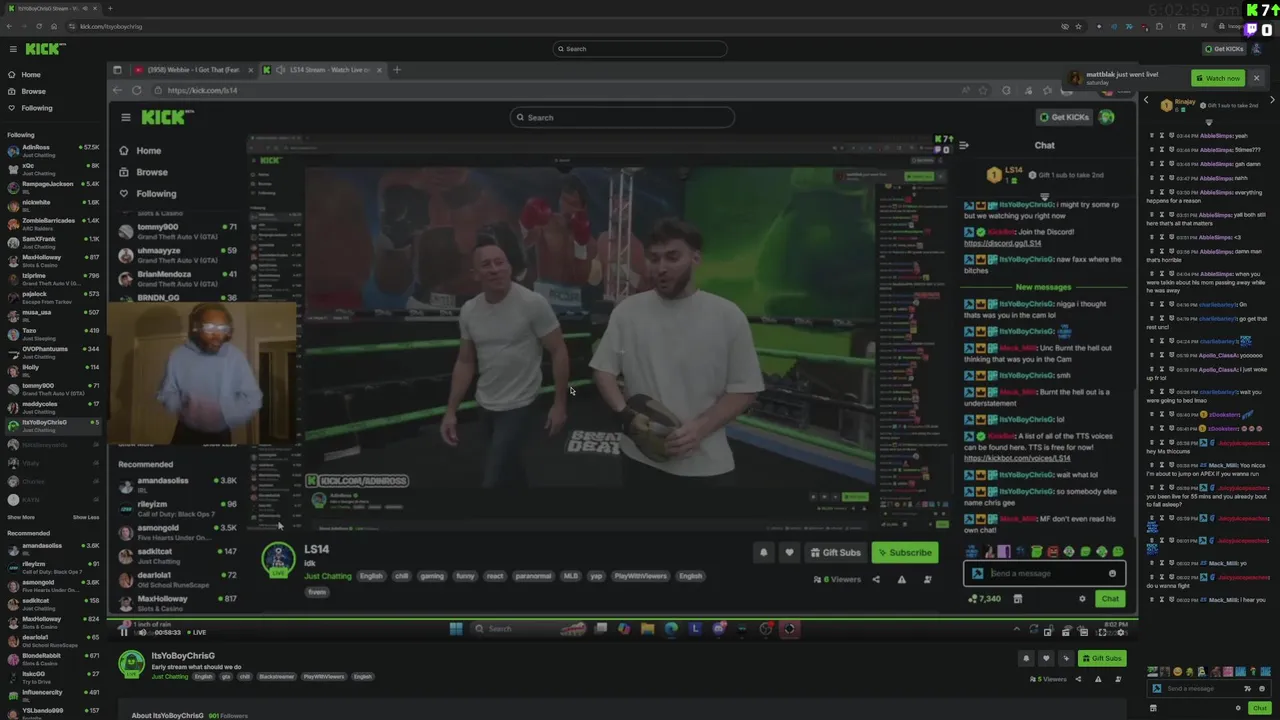Viewport: 1280px width, 720px height.
Task: Click Get KICKs button in top header
Action: click(1225, 49)
